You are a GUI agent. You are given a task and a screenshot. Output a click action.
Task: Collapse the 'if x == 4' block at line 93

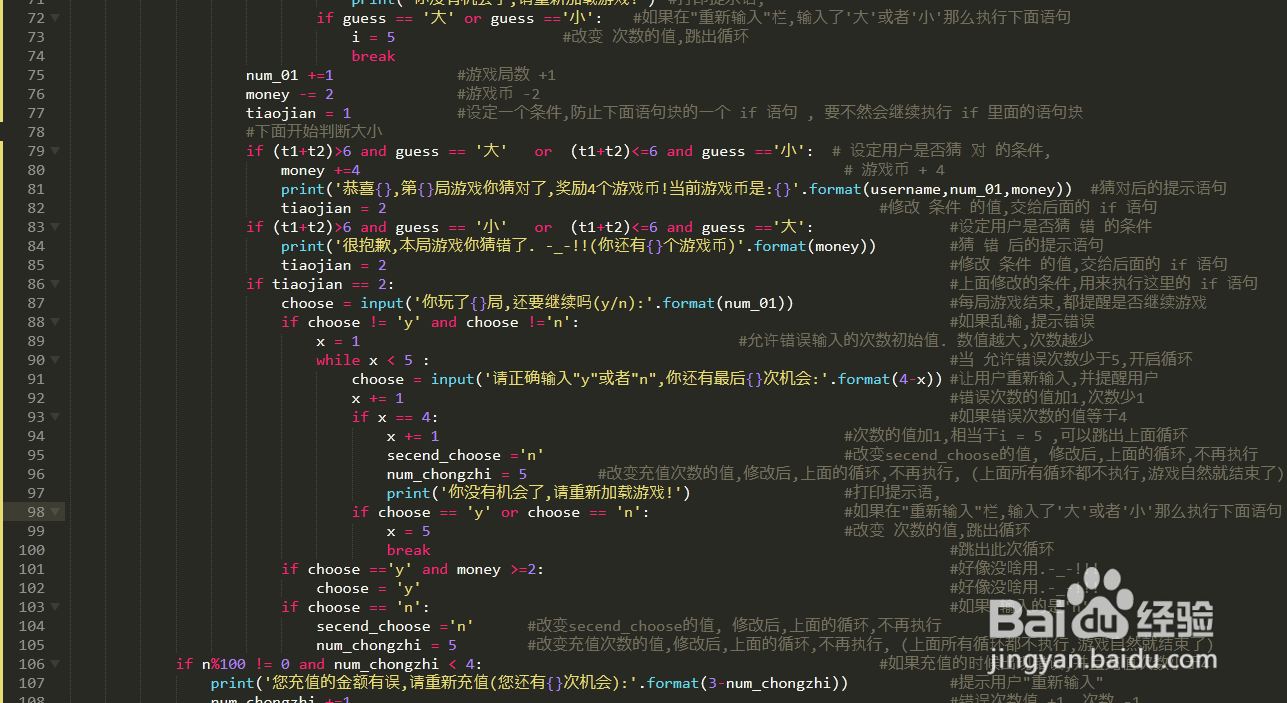[55, 418]
